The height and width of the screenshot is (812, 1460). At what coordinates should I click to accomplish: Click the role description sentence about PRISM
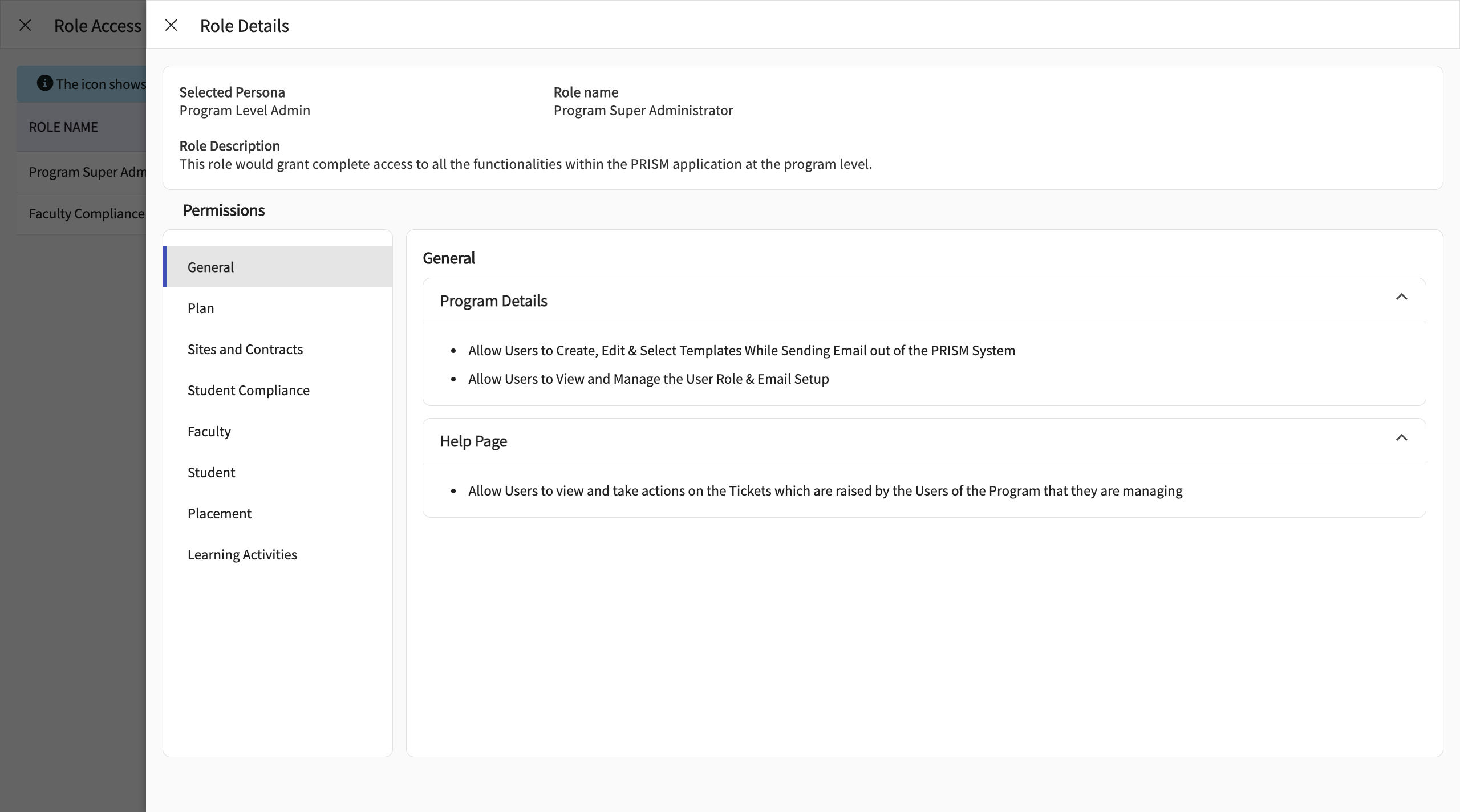pyautogui.click(x=526, y=164)
